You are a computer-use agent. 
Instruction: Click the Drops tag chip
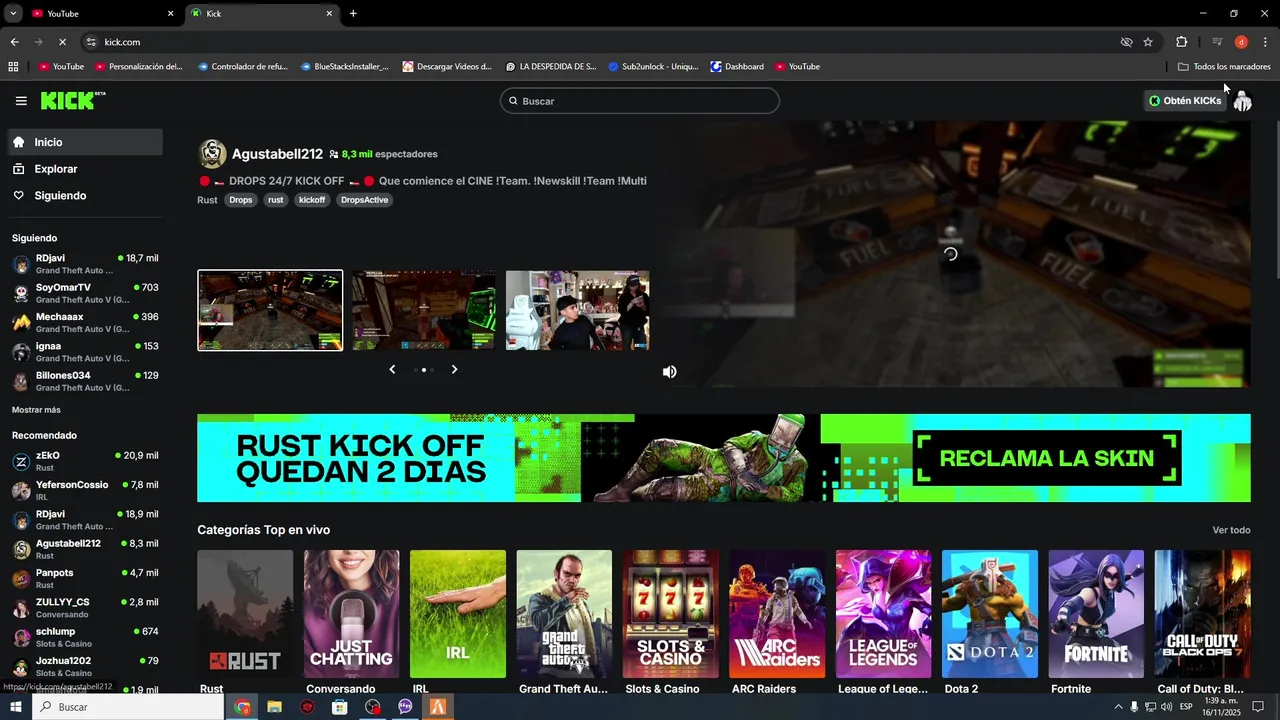(240, 200)
